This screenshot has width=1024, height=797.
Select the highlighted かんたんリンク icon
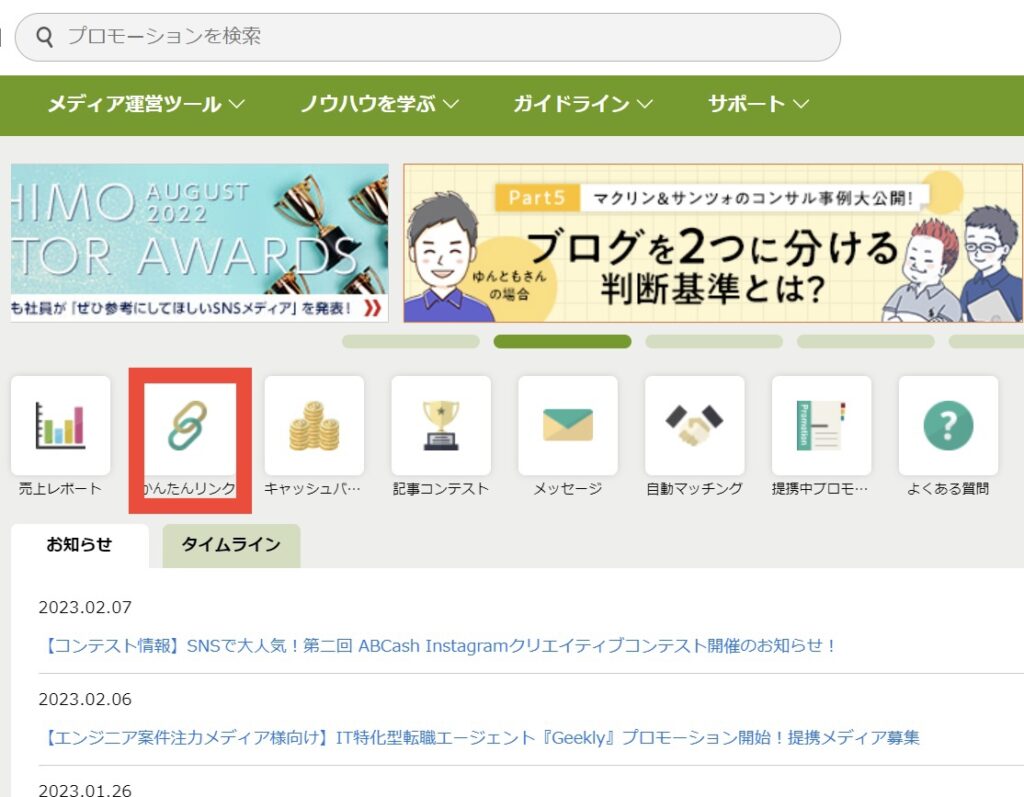pyautogui.click(x=190, y=425)
